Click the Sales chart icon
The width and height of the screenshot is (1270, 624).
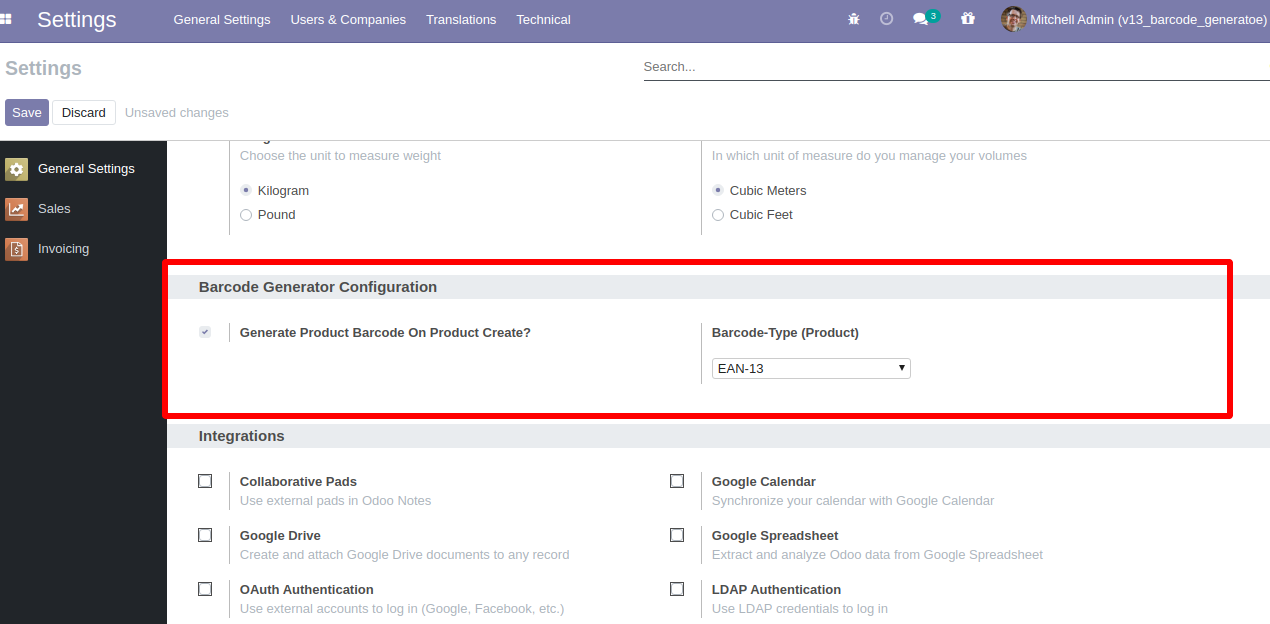point(16,209)
